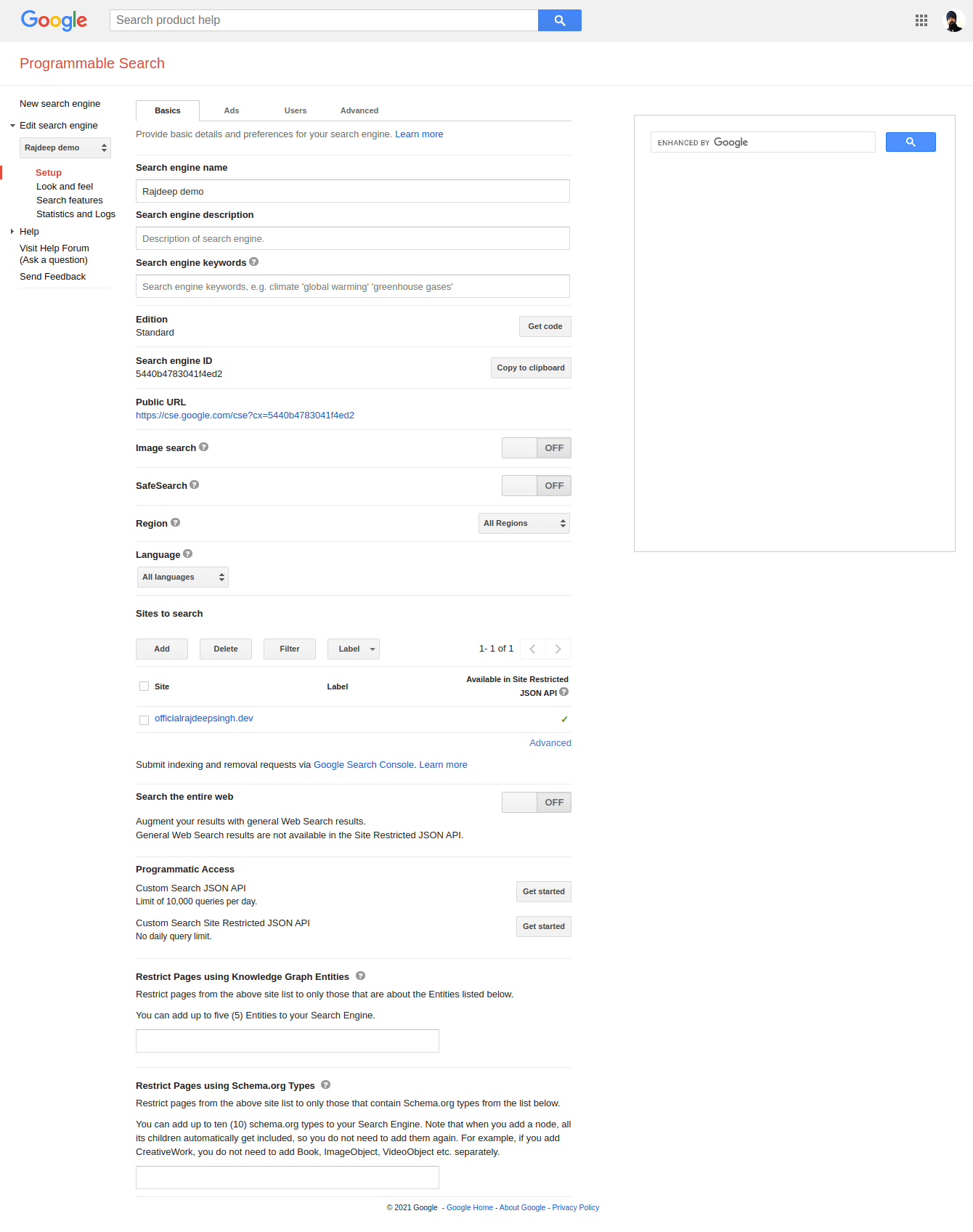Click Copy to clipboard button
Screen dimensions: 973x1232
(x=531, y=368)
